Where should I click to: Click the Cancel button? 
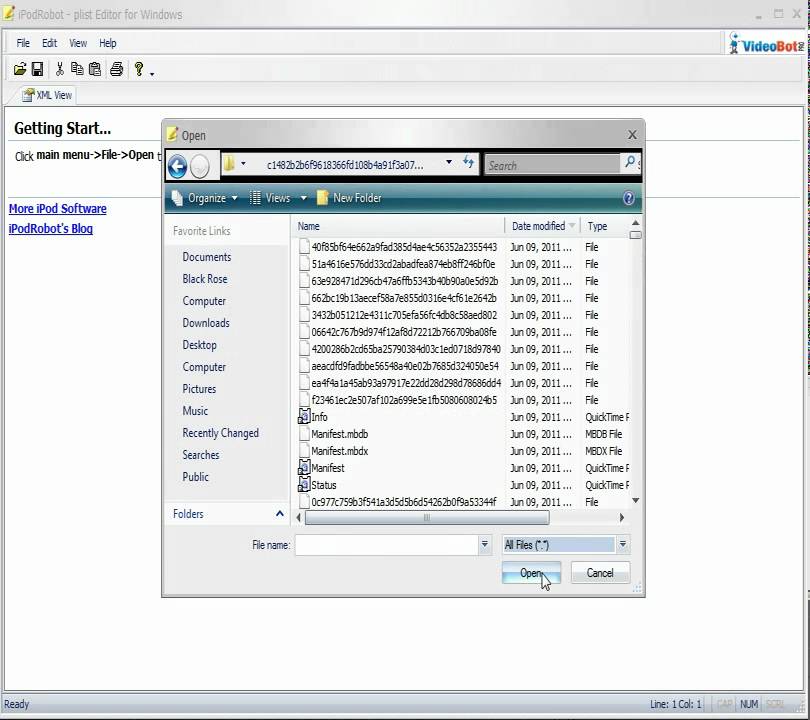[x=600, y=573]
